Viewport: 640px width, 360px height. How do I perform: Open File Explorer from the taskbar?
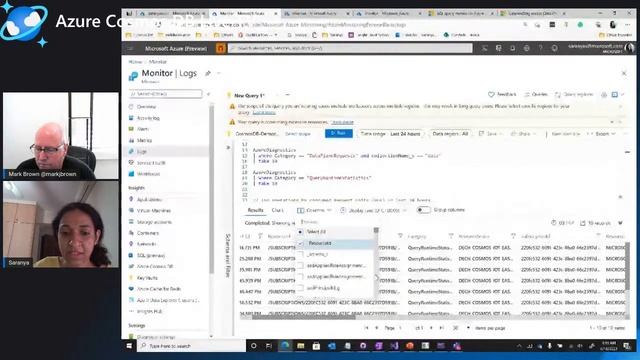tap(301, 346)
